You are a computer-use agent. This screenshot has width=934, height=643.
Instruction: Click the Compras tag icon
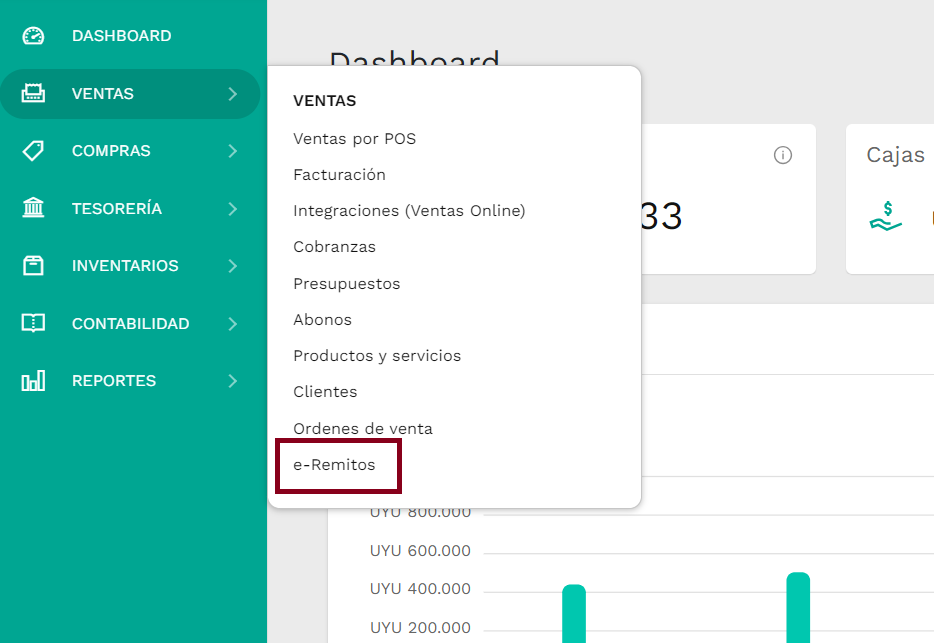(x=33, y=151)
